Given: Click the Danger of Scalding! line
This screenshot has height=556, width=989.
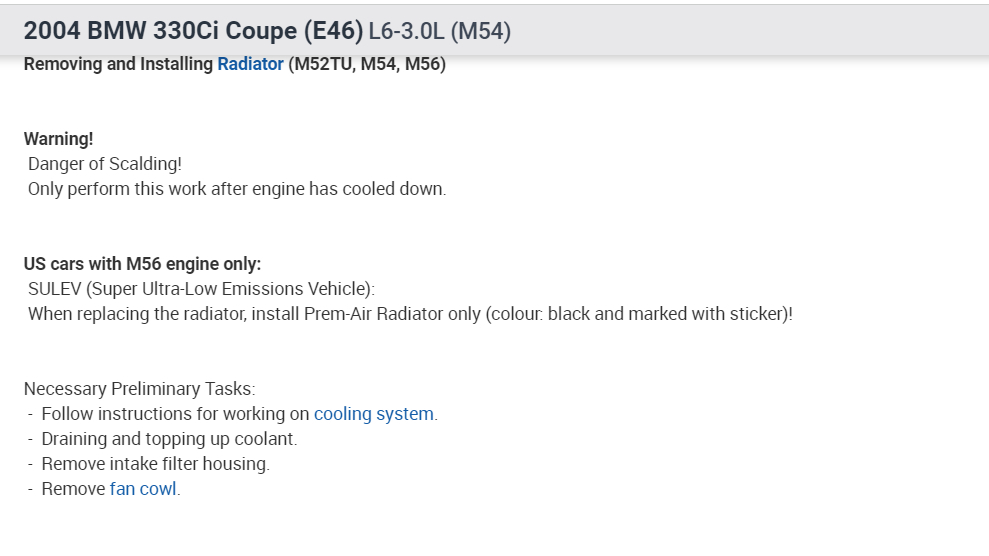Looking at the screenshot, I should pyautogui.click(x=105, y=164).
